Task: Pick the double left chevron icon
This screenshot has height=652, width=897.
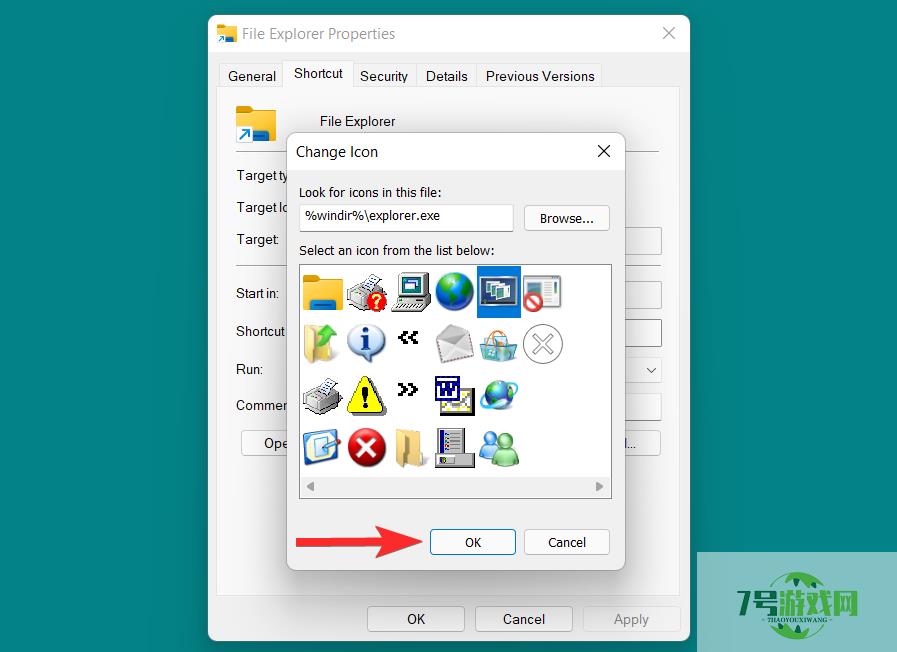Action: tap(408, 337)
